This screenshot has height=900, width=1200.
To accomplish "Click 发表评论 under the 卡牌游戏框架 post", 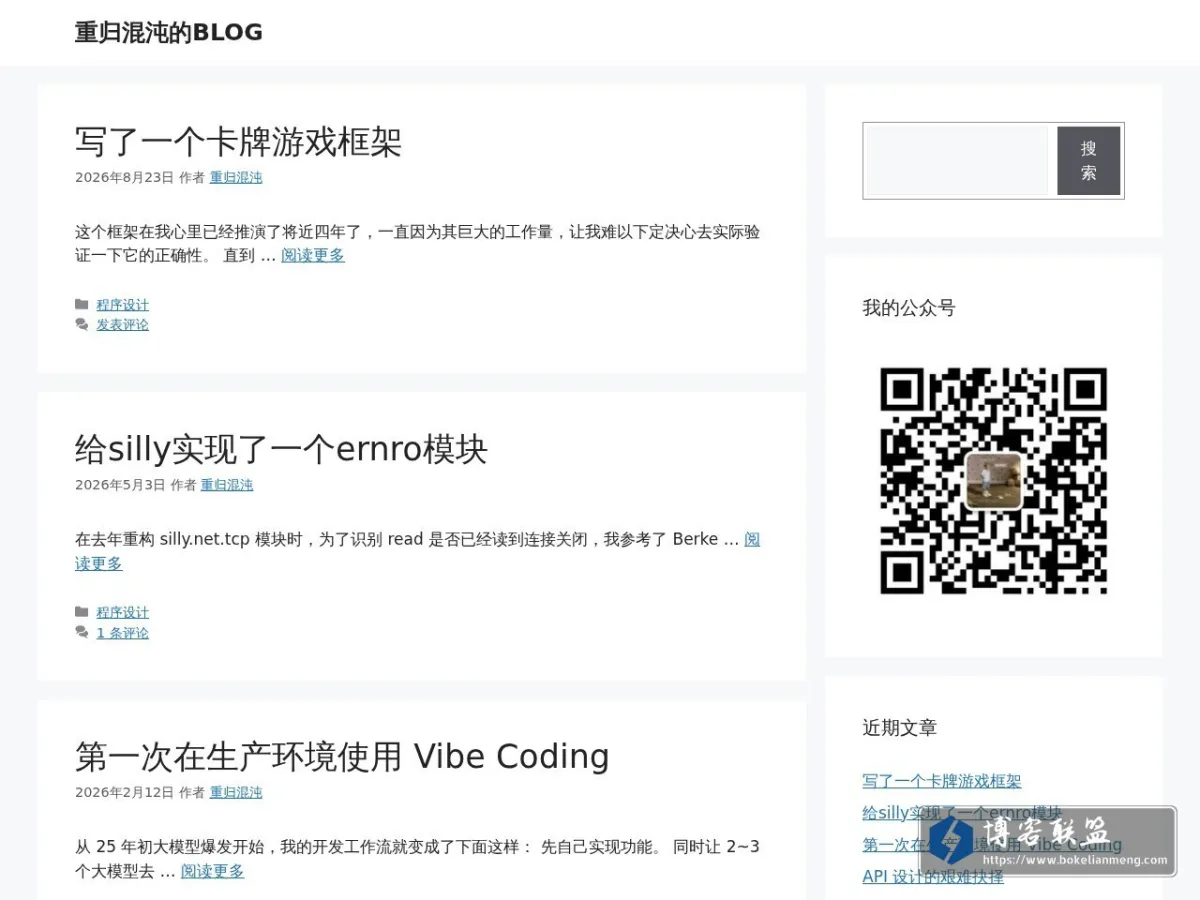I will [122, 325].
